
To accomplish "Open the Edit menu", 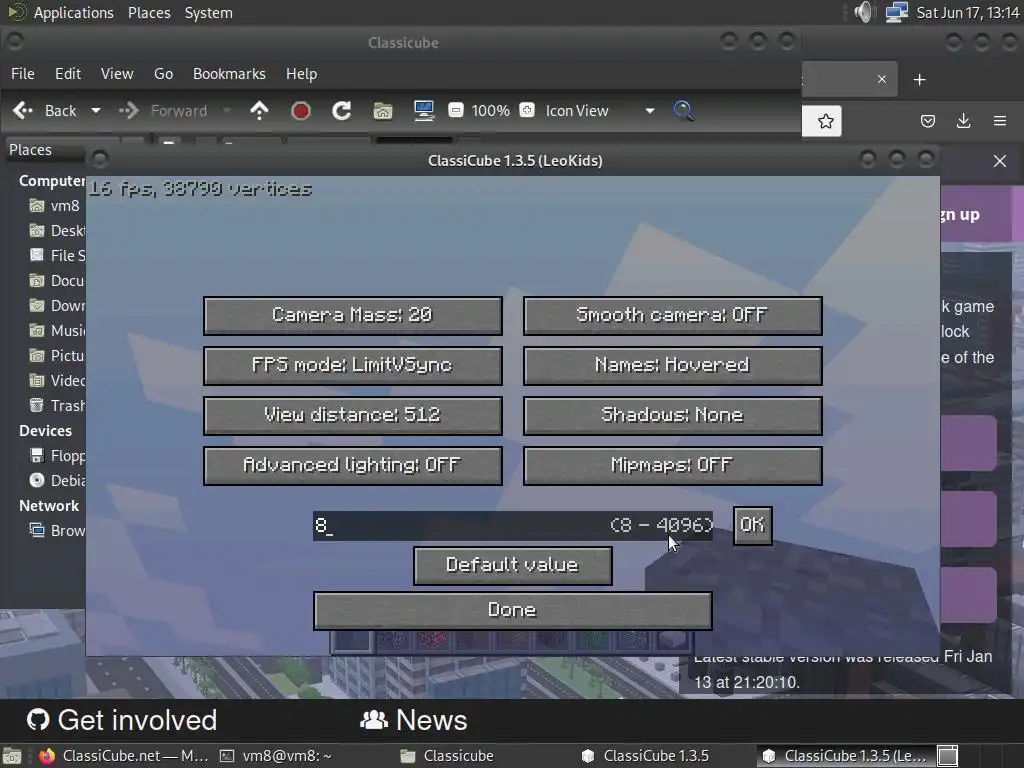I will (68, 74).
